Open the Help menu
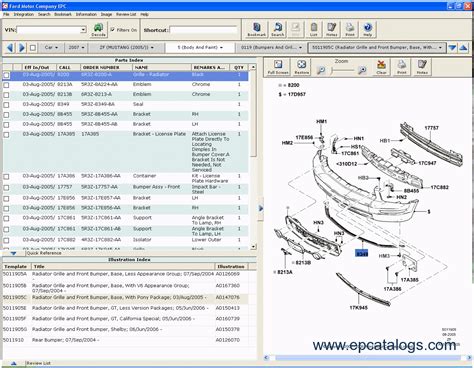This screenshot has width=474, height=368. coord(144,14)
